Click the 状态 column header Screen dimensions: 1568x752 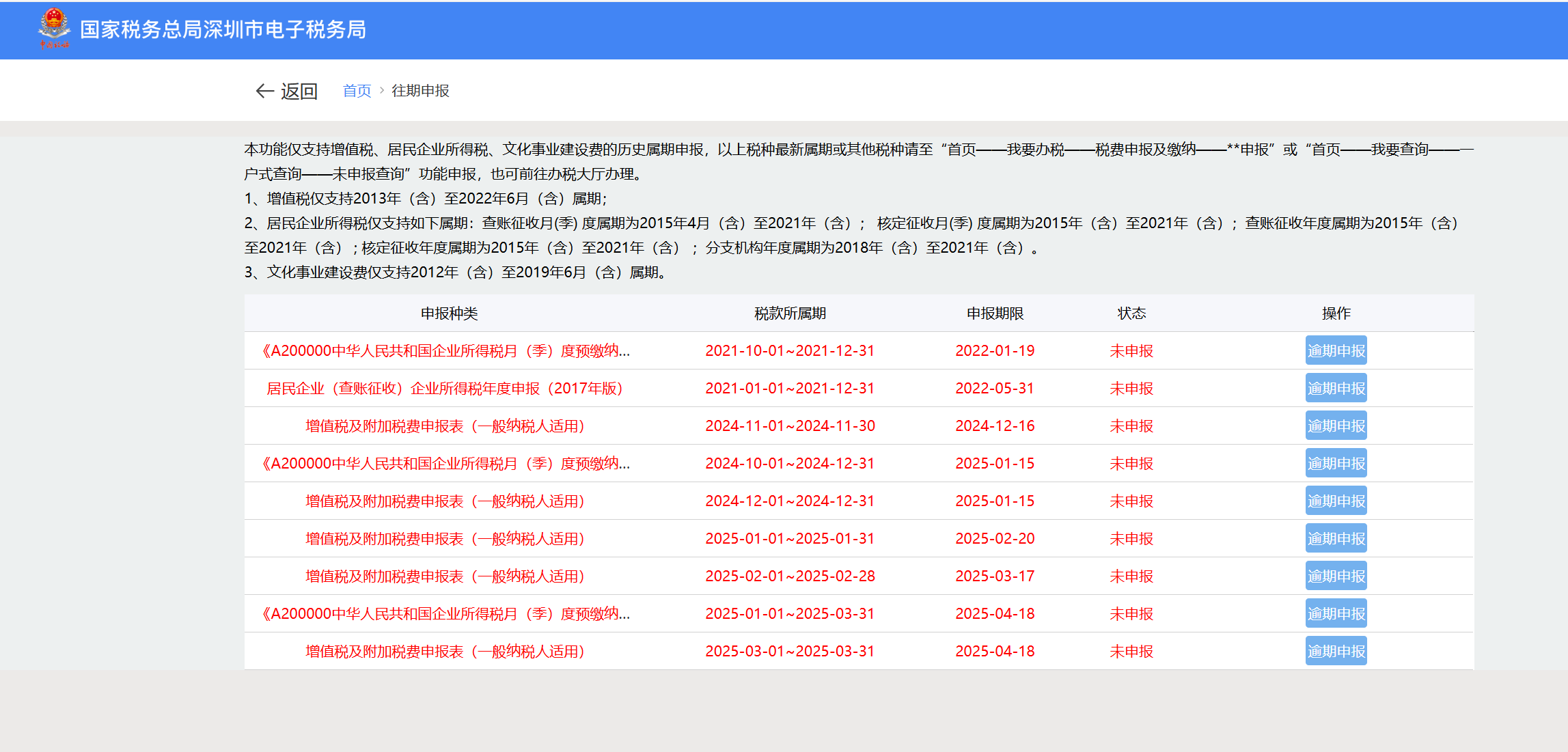1131,313
